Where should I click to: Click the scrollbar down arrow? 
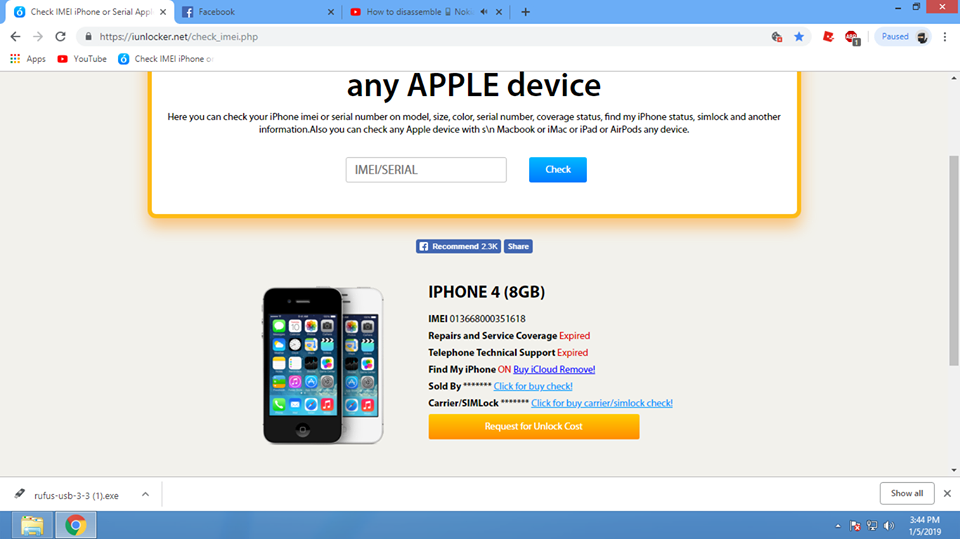pyautogui.click(x=954, y=470)
